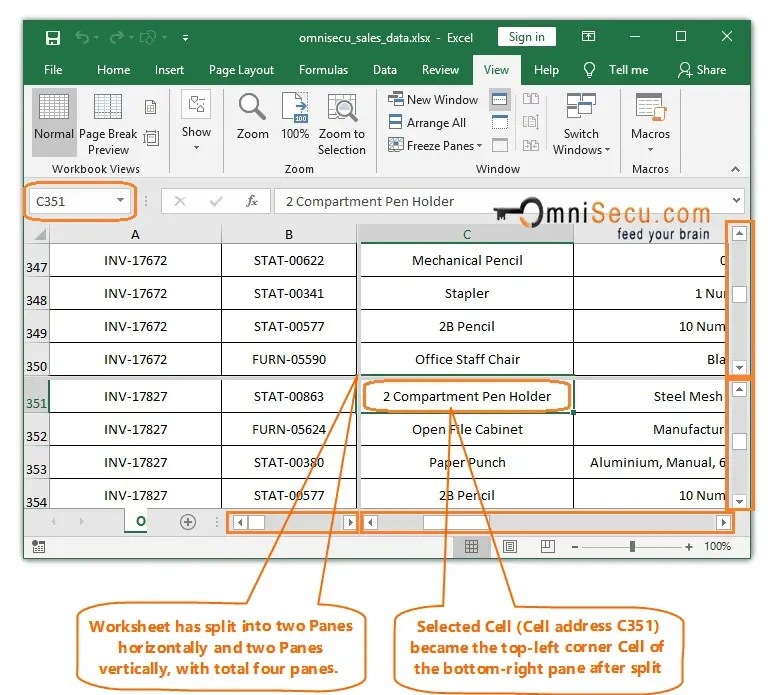Click the Share button
Image resolution: width=772 pixels, height=695 pixels.
click(x=702, y=70)
